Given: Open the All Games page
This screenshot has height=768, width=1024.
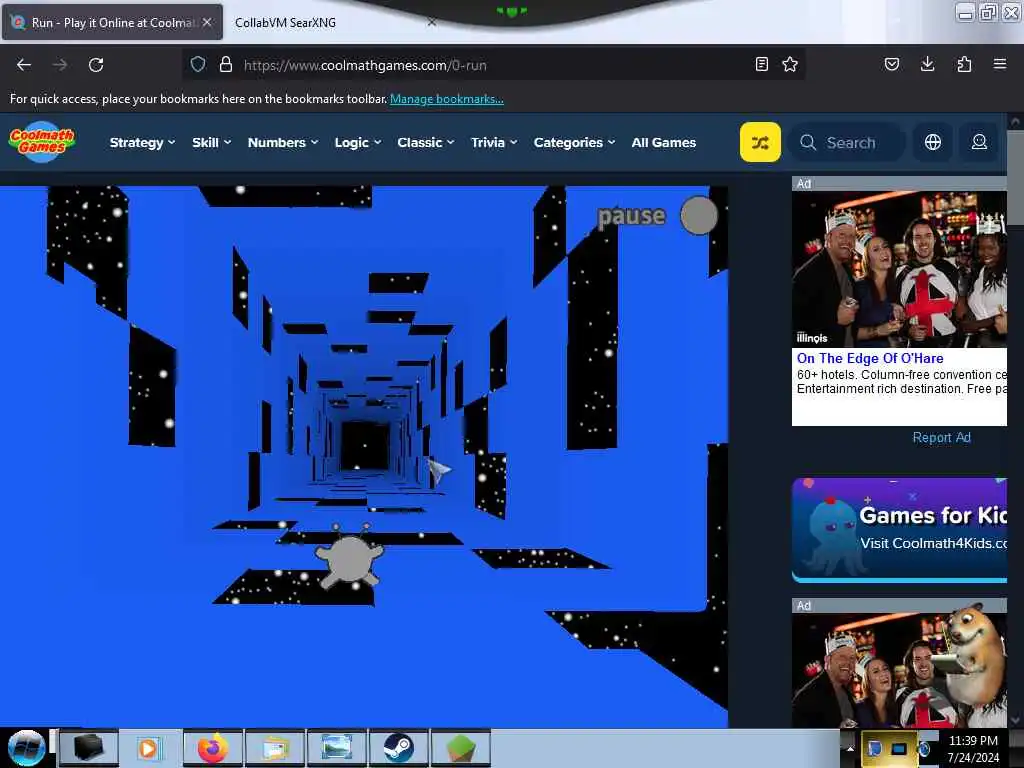Looking at the screenshot, I should [x=664, y=142].
